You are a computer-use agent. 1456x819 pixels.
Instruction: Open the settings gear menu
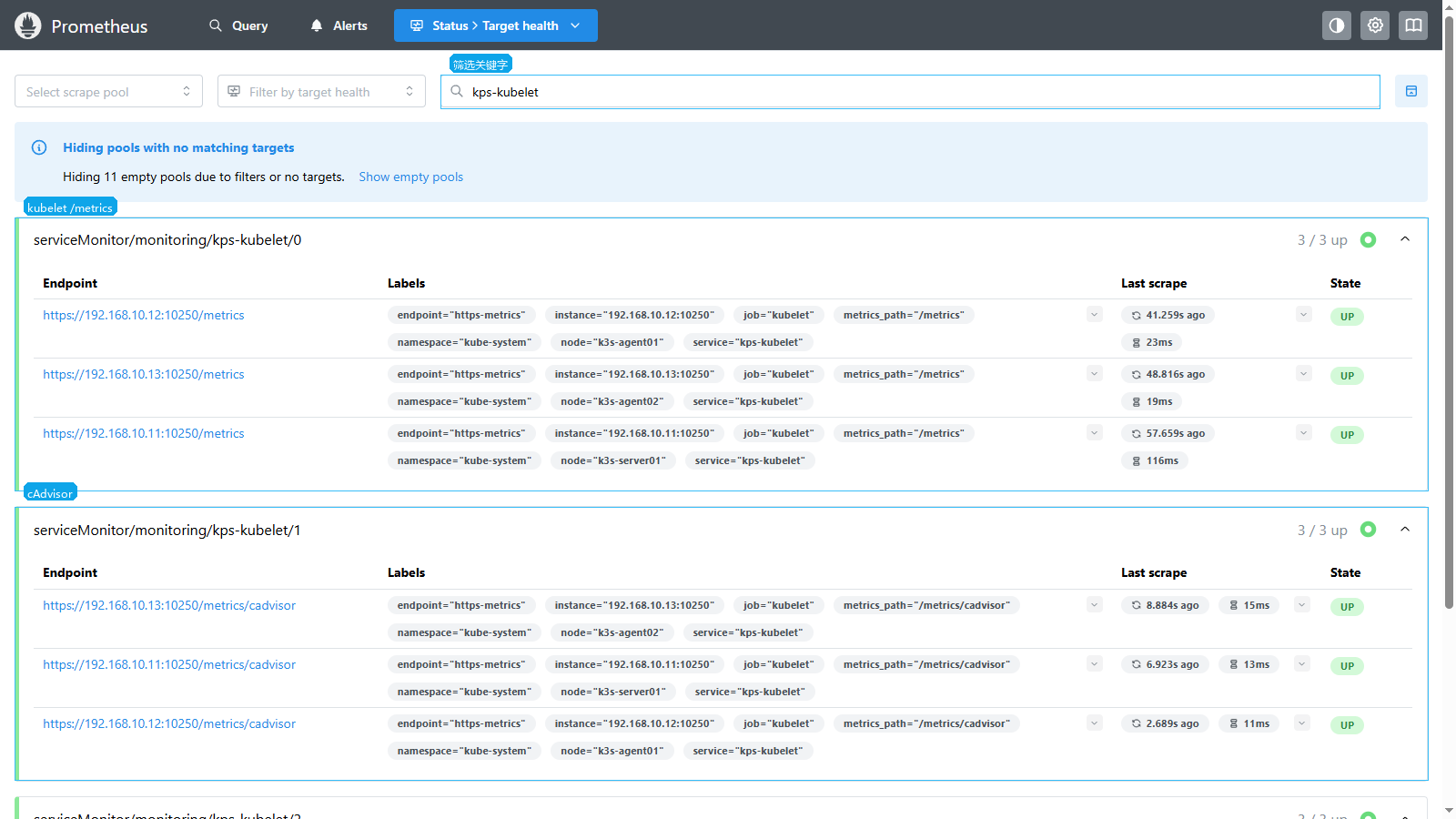(x=1375, y=25)
